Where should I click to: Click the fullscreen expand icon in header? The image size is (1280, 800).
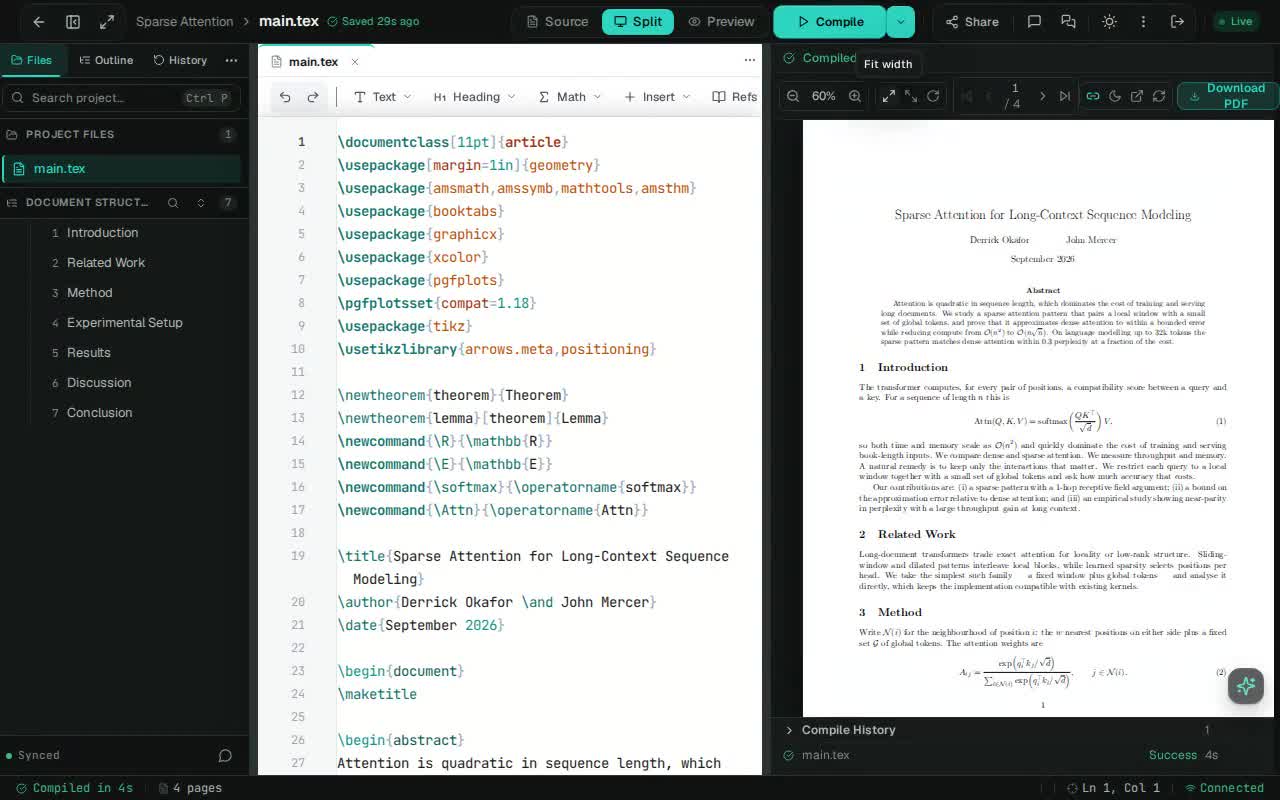[107, 21]
